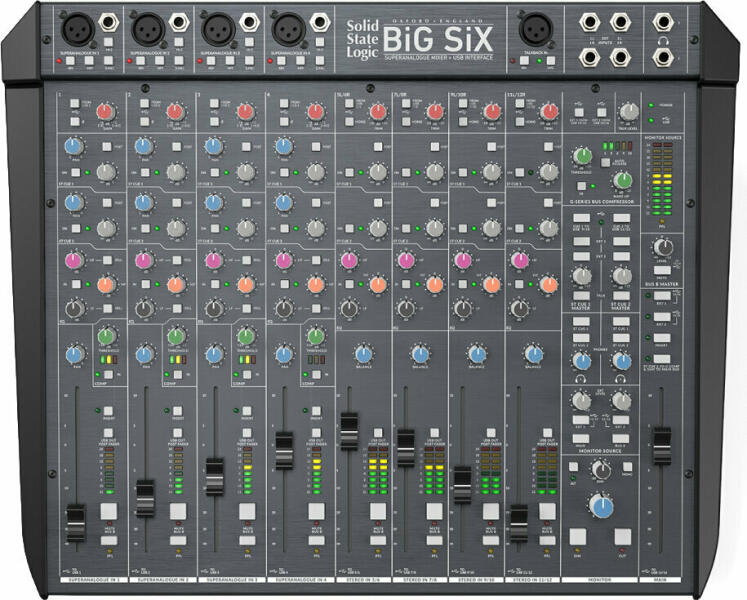Move the Stereo In 5/6 fader
The width and height of the screenshot is (747, 600).
coord(349,431)
